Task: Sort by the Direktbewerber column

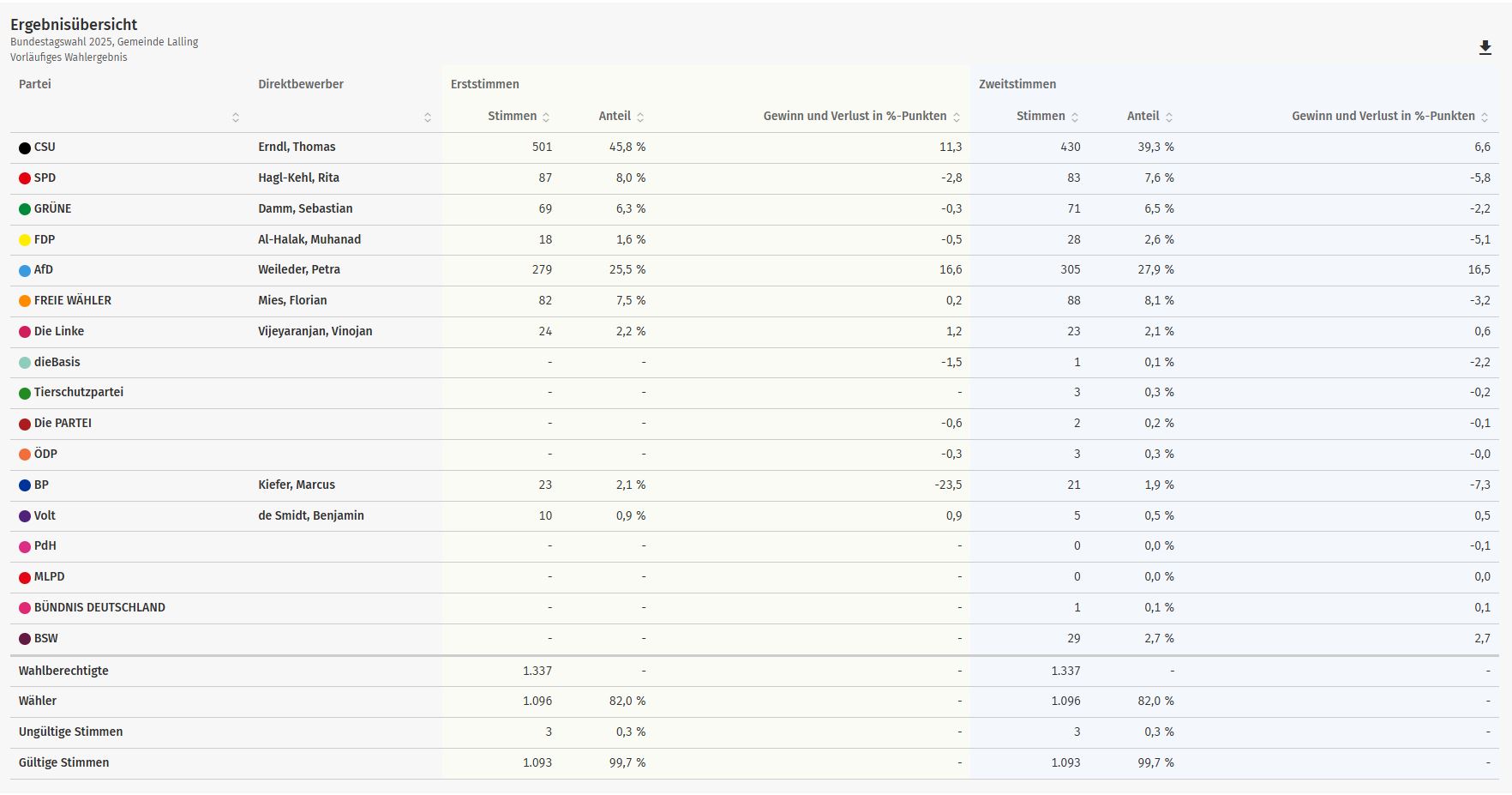Action: point(428,117)
